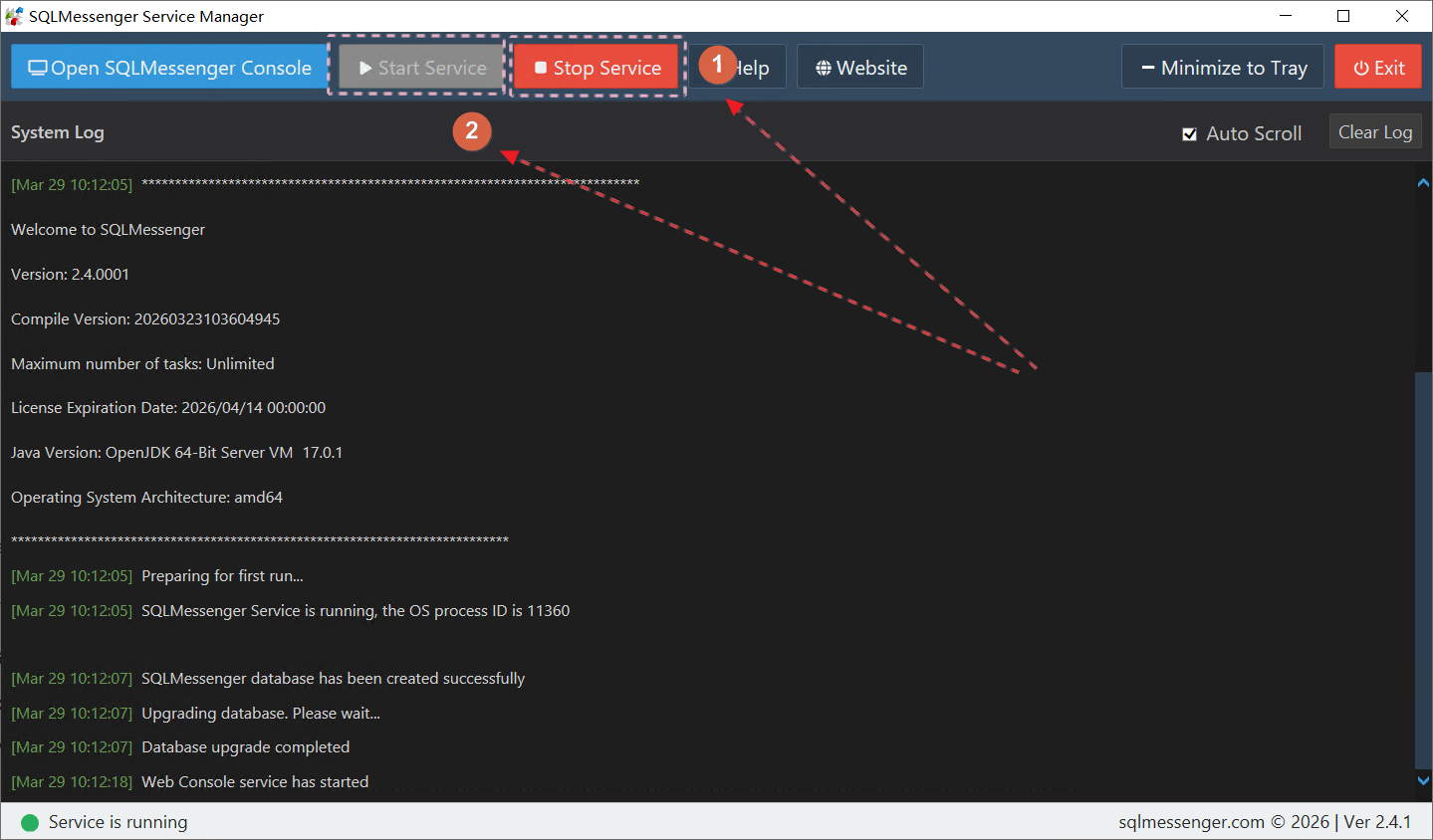Click the scrollbar up arrow in the log

[x=1423, y=182]
